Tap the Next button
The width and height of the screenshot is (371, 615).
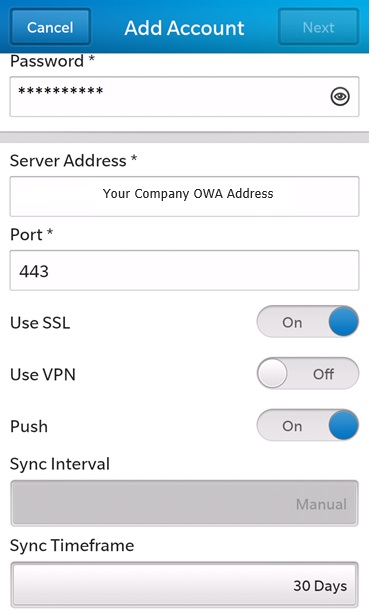pos(318,27)
